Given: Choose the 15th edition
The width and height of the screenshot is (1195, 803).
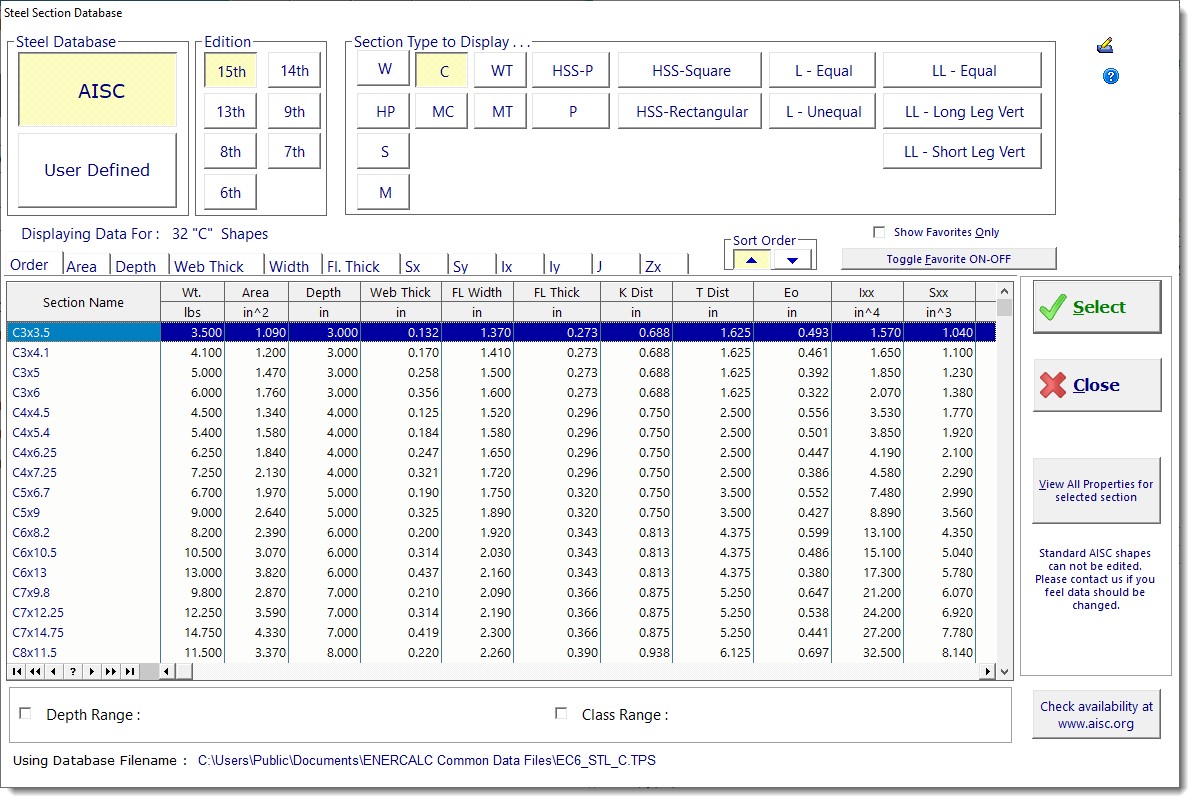Looking at the screenshot, I should (231, 71).
